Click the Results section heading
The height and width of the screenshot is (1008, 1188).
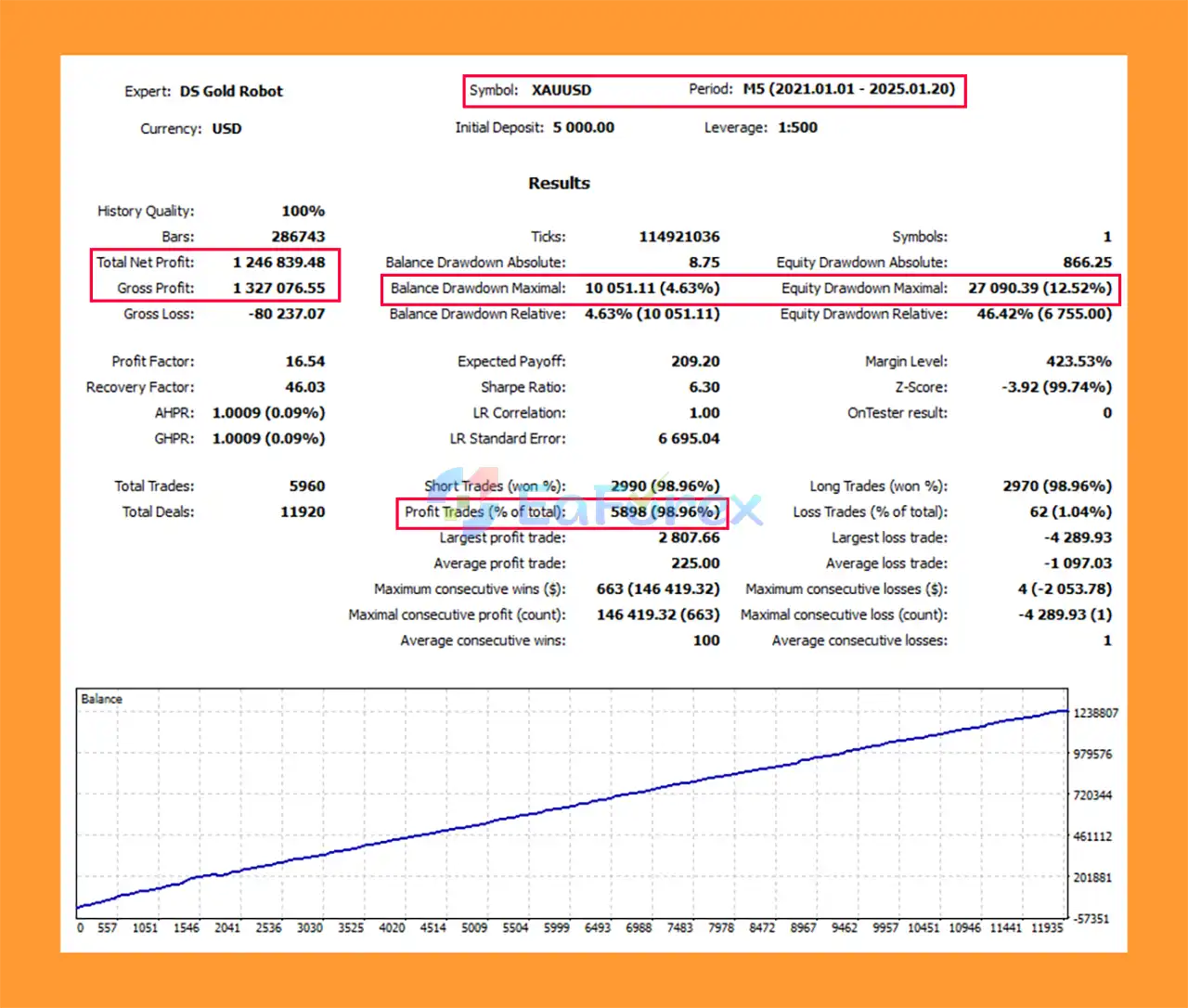click(x=559, y=183)
